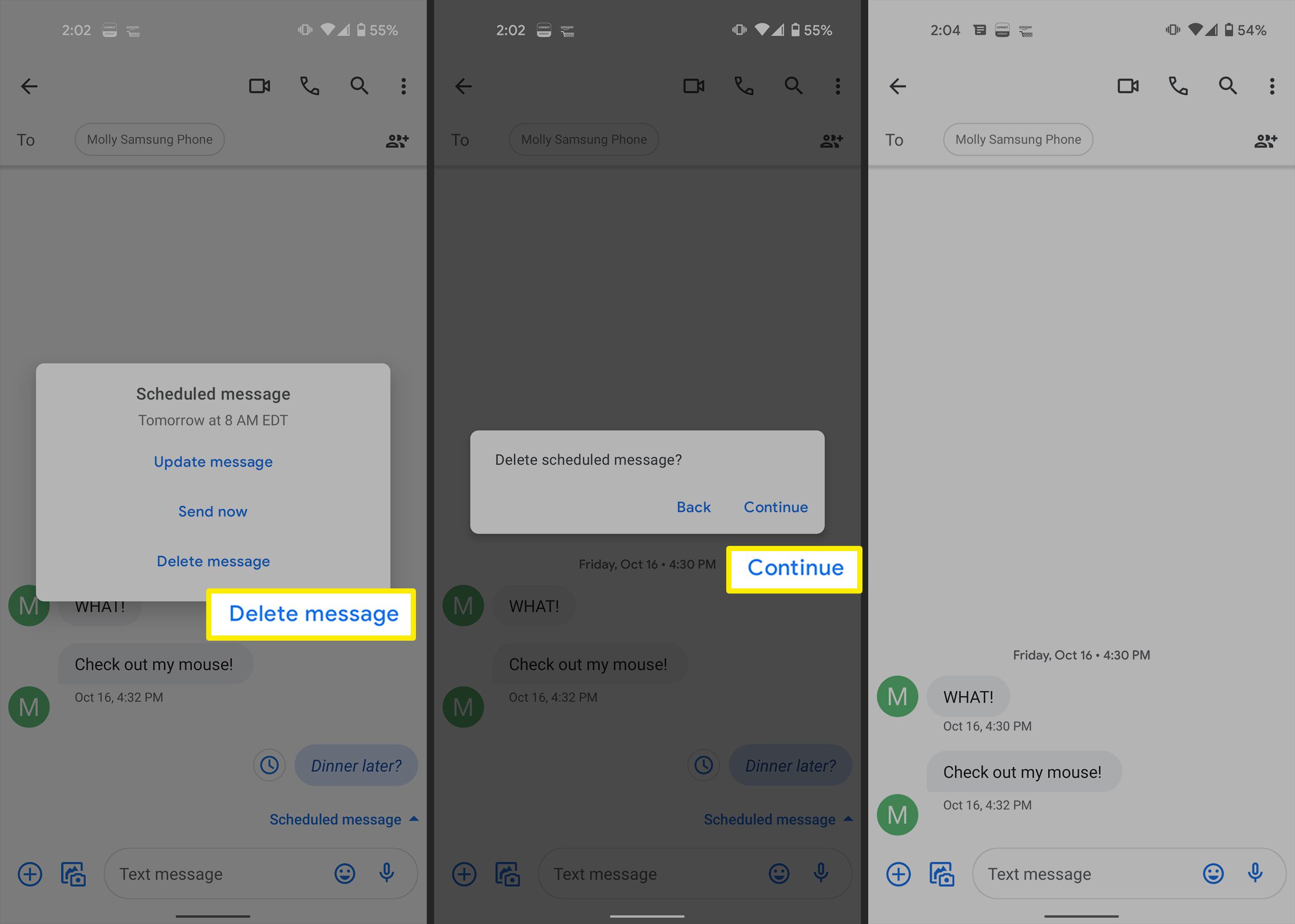Select Back to cancel deletion

tap(693, 506)
